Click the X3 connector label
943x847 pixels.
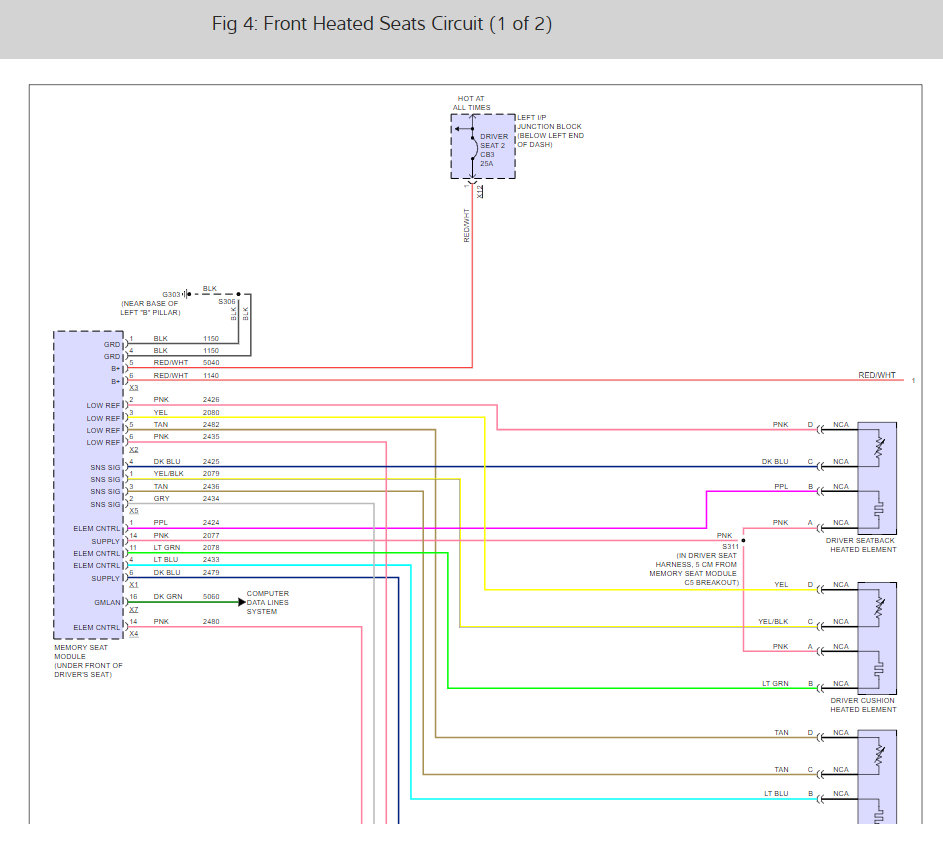pyautogui.click(x=134, y=388)
